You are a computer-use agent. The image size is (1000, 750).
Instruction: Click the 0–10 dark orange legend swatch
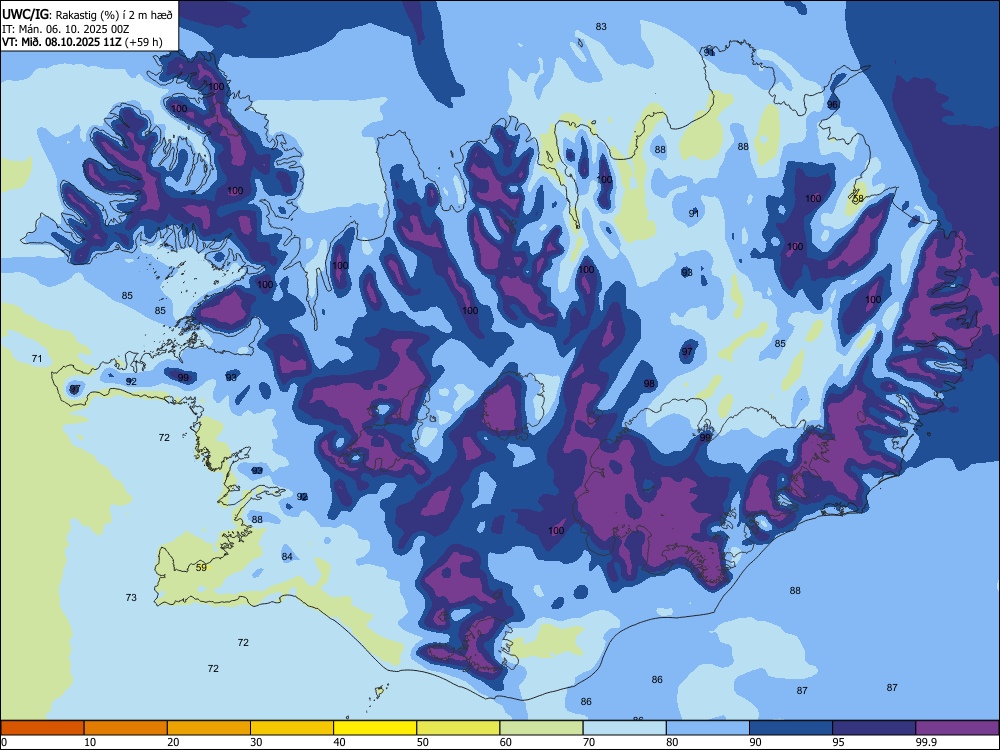coord(43,728)
